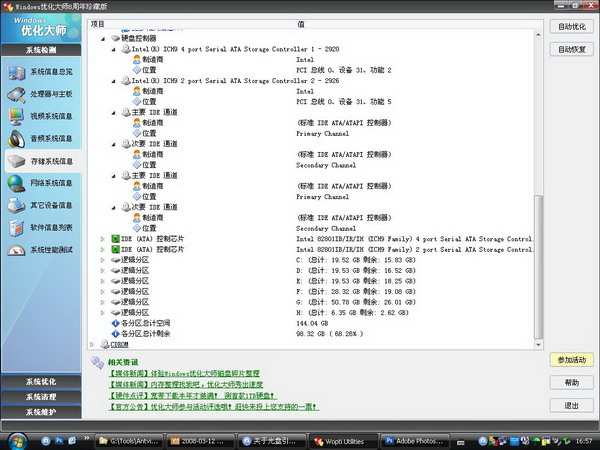Click the 自动优化 button
600x450 pixels.
(x=571, y=26)
